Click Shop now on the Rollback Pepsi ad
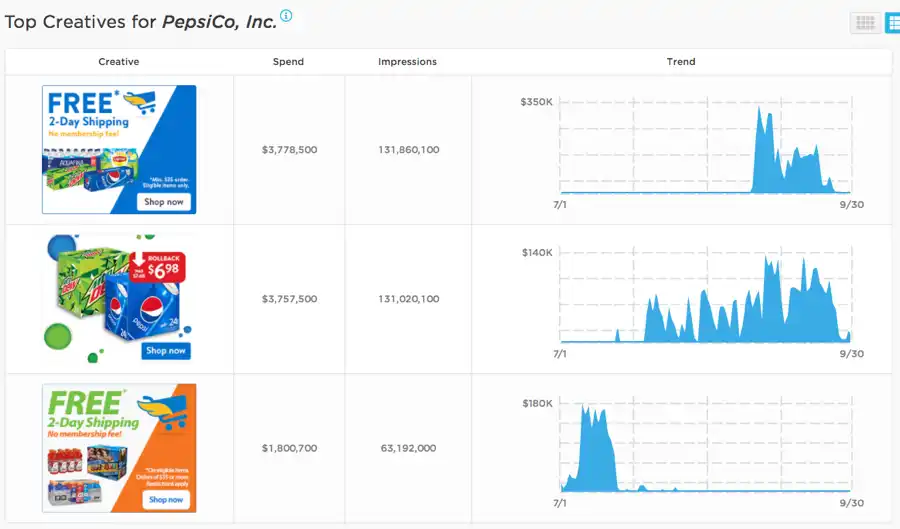Viewport: 900px width, 529px height. pyautogui.click(x=165, y=351)
